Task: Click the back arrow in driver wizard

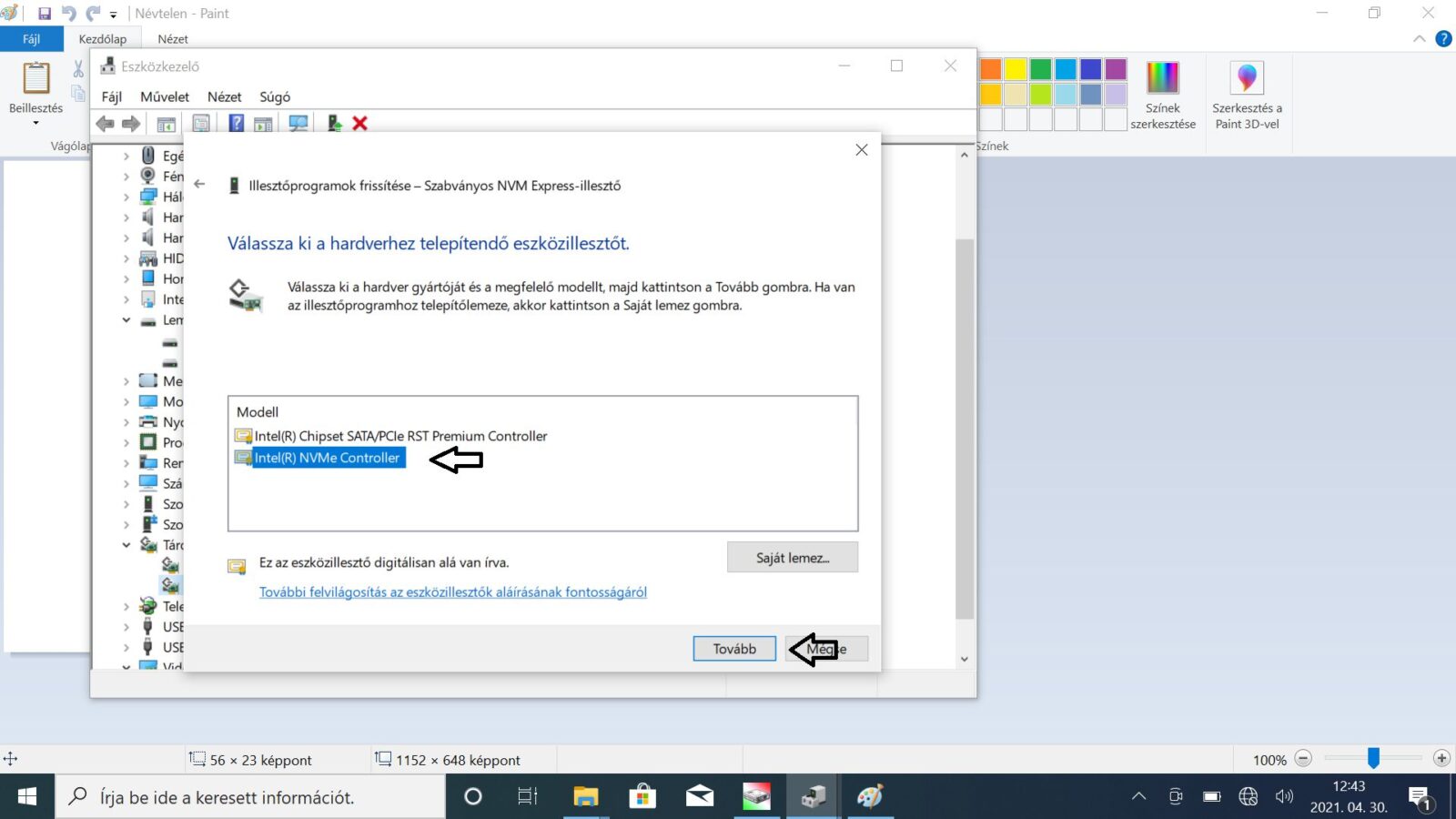Action: [x=200, y=185]
